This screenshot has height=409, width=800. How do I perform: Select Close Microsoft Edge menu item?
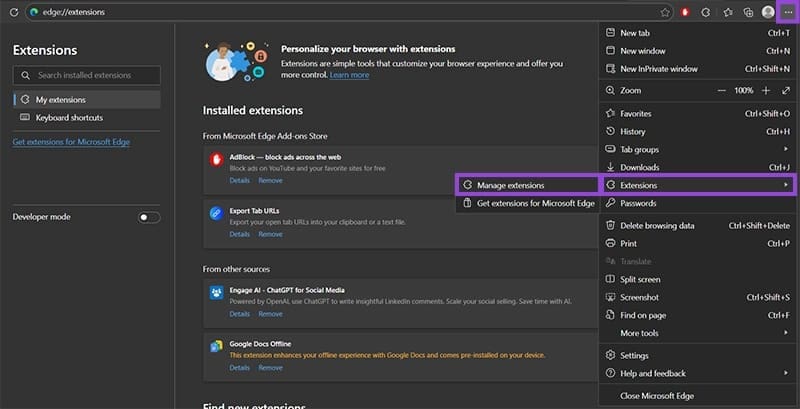pyautogui.click(x=697, y=396)
